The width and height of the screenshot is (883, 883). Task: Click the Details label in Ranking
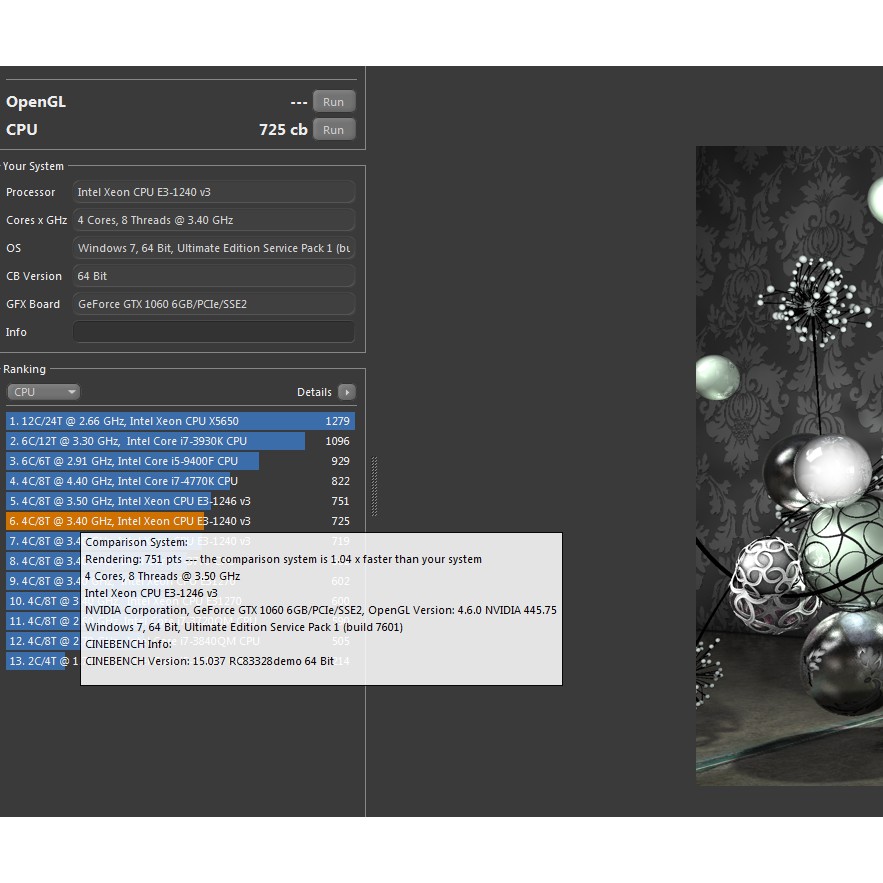click(x=314, y=392)
